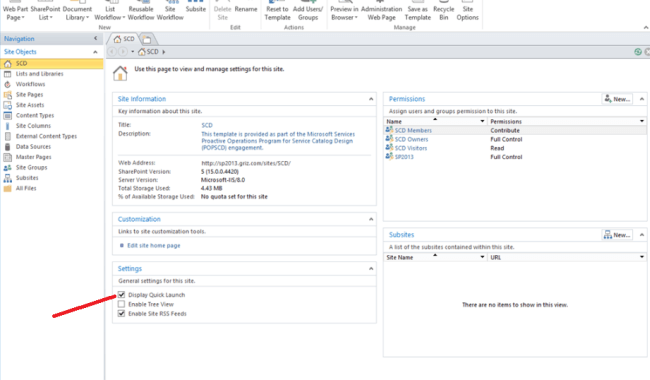Screen dimensions: 650x380
Task: Click the Edit site home page link
Action: [x=154, y=246]
